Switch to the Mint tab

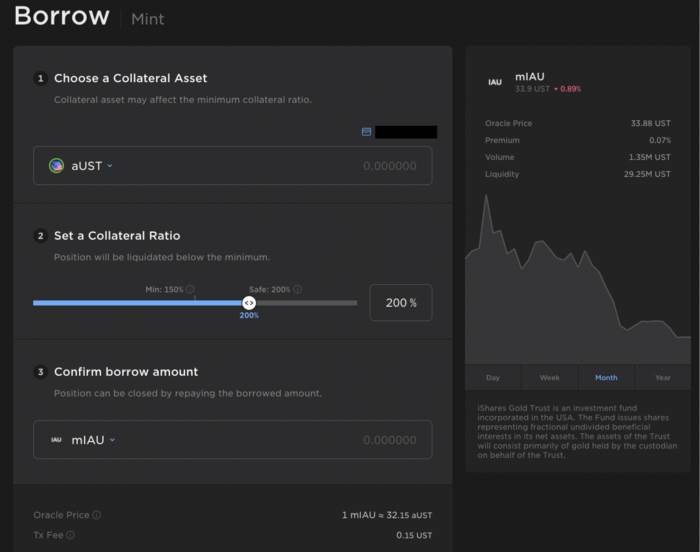pyautogui.click(x=148, y=19)
